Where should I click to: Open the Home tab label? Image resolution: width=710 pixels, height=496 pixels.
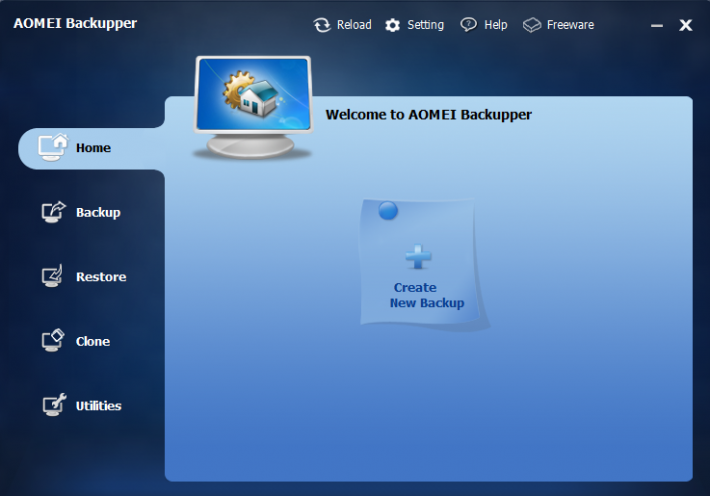click(93, 148)
